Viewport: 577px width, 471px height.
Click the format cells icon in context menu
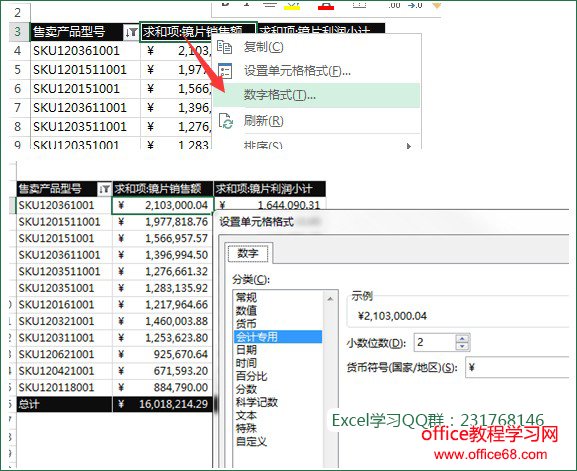click(225, 71)
